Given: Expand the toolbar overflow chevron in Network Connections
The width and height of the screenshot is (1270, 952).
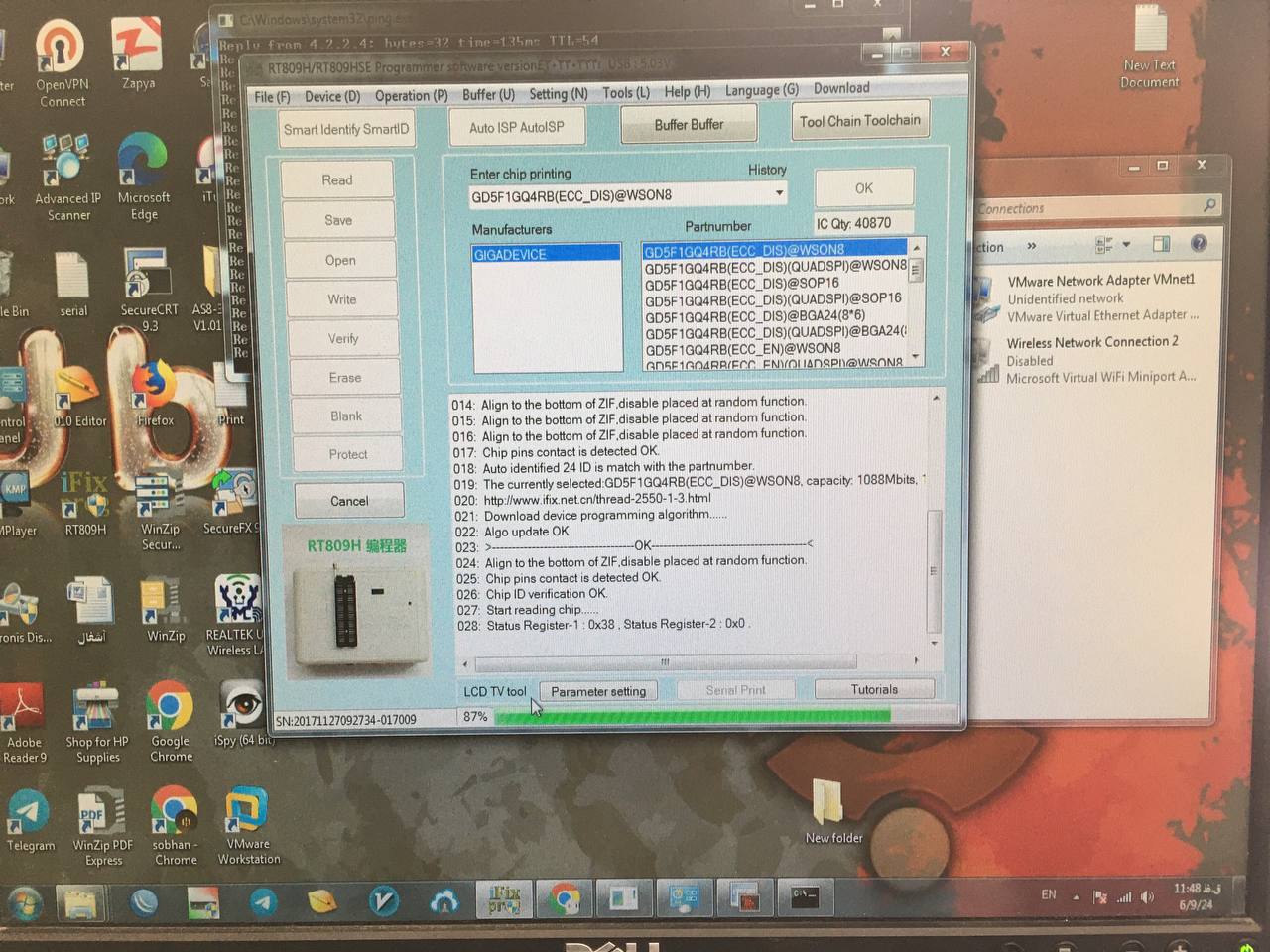Looking at the screenshot, I should coord(1032,245).
